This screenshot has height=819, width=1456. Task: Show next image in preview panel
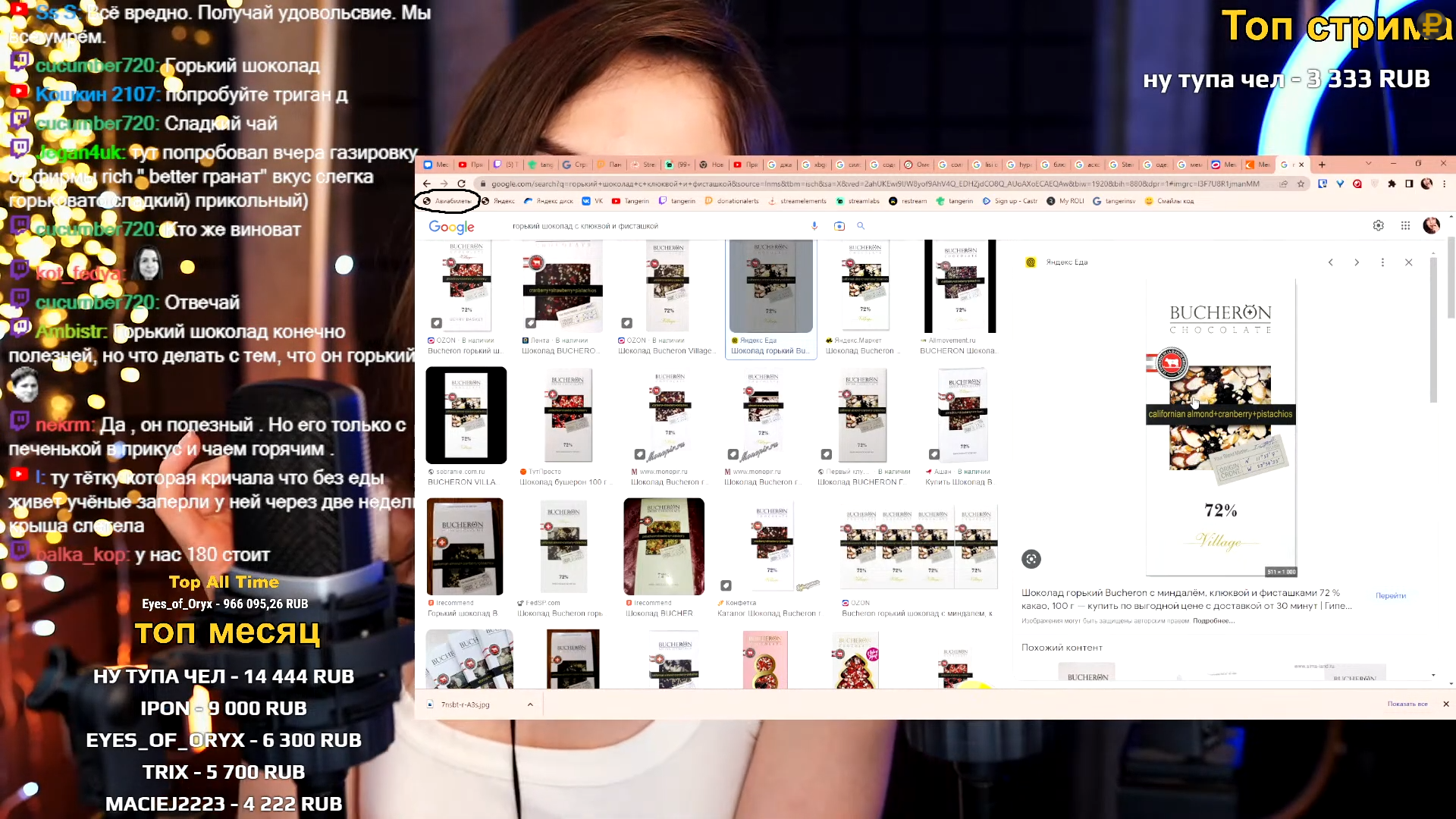point(1357,262)
